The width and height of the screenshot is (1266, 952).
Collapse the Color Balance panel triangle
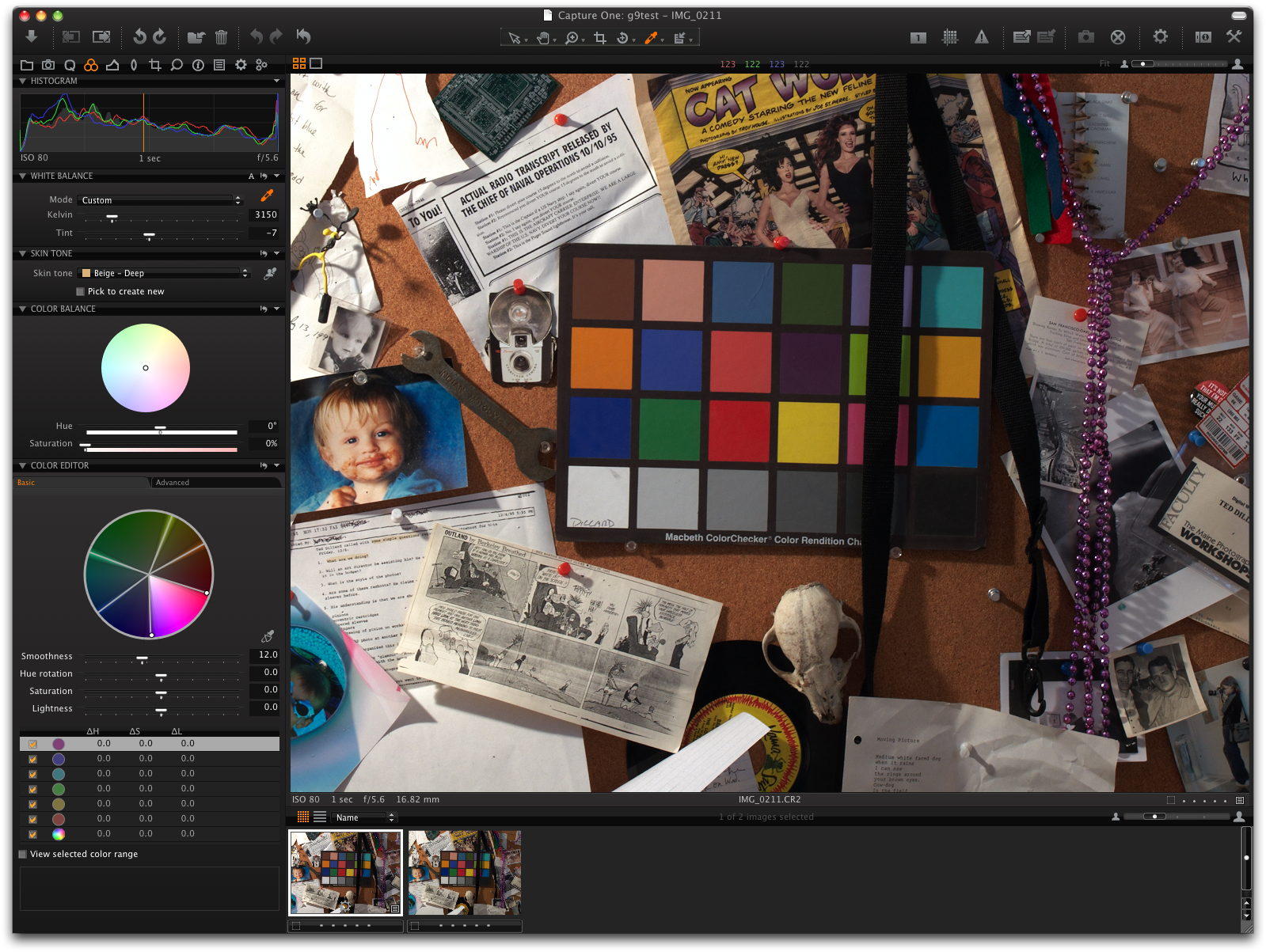(22, 309)
